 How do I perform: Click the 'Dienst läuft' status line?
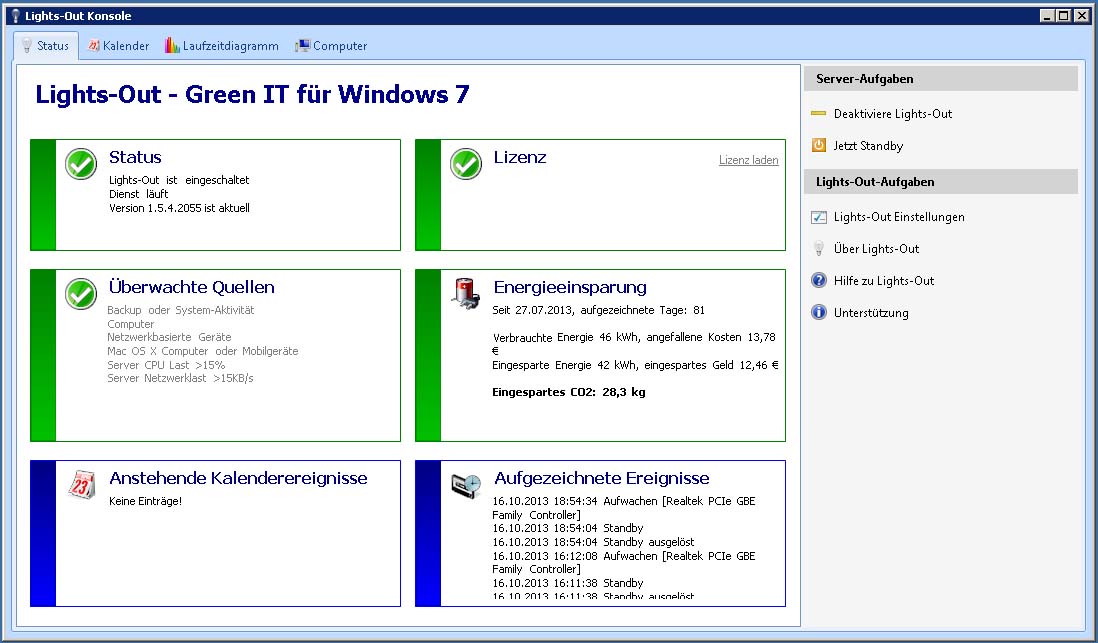[139, 194]
